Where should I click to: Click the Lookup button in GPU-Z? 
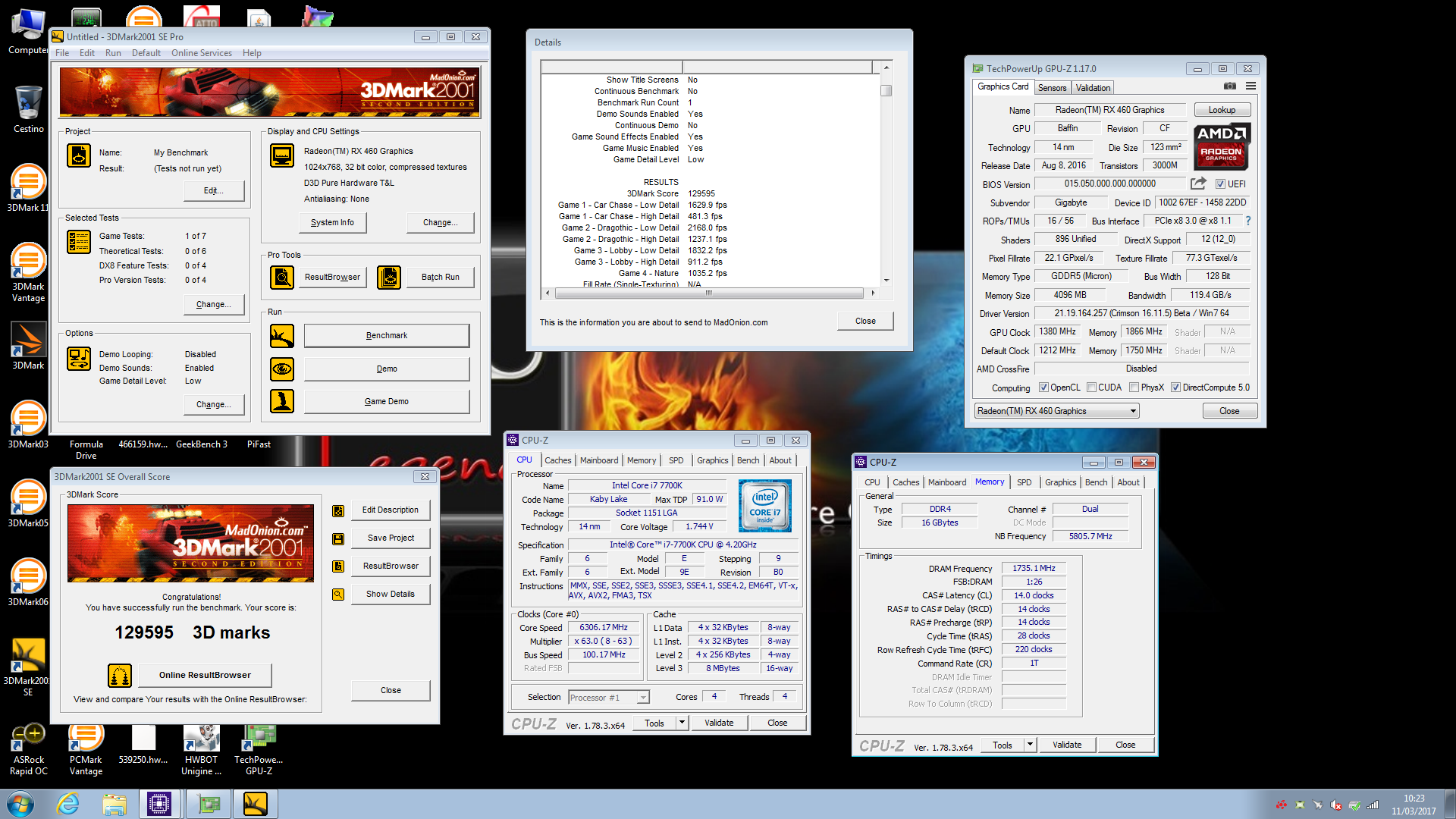point(1222,110)
